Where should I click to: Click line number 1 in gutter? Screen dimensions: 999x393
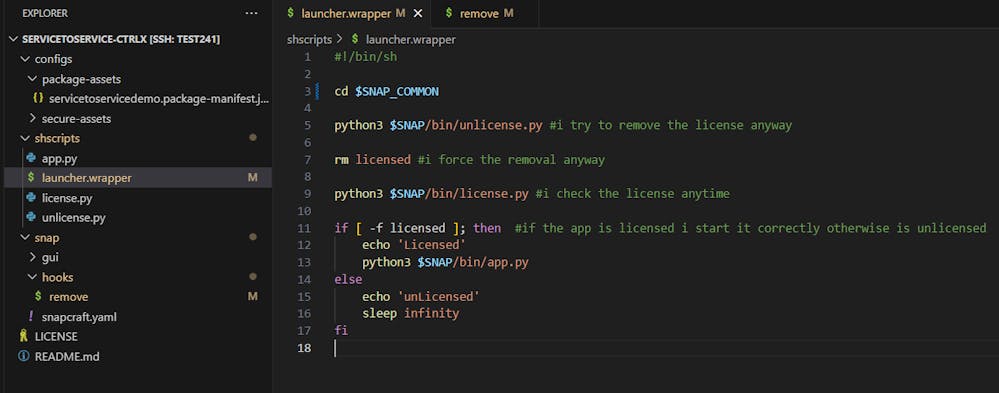pyautogui.click(x=308, y=57)
